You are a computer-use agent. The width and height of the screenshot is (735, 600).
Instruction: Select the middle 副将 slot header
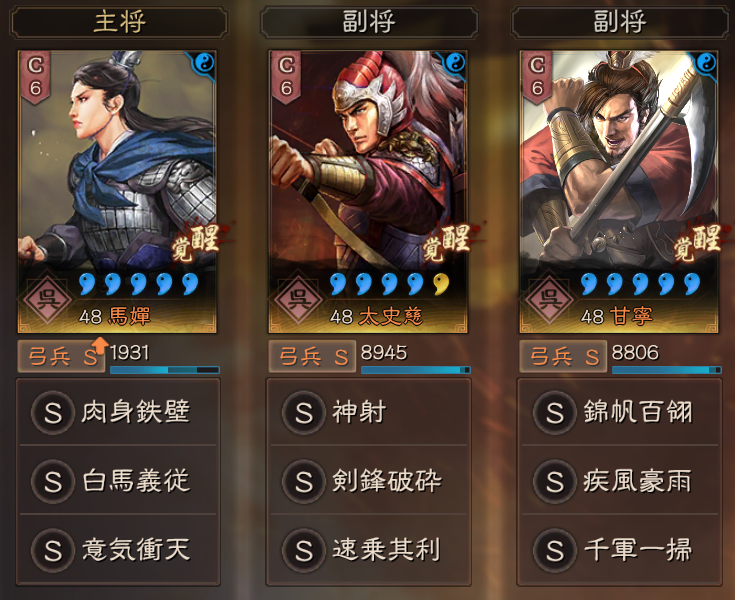tap(369, 22)
